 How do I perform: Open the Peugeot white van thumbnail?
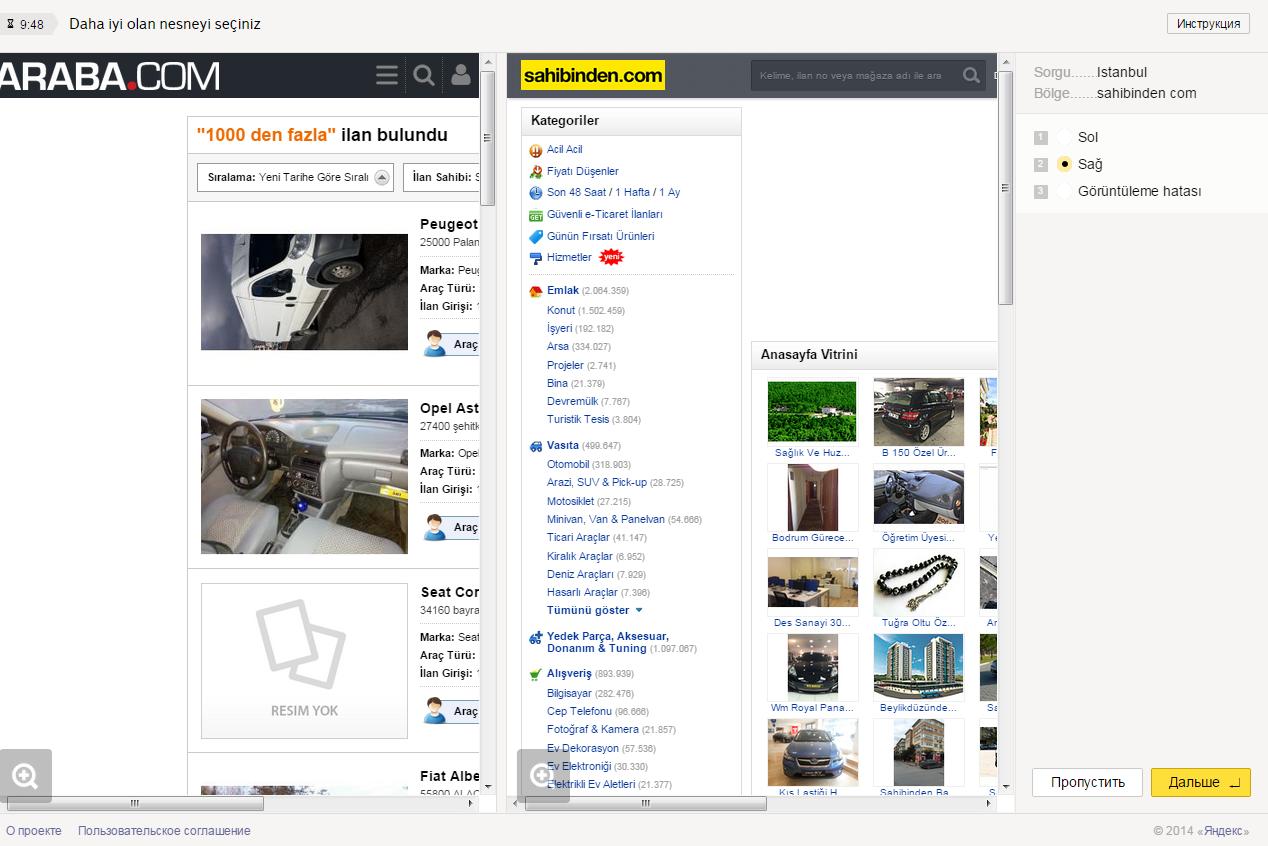click(x=304, y=292)
